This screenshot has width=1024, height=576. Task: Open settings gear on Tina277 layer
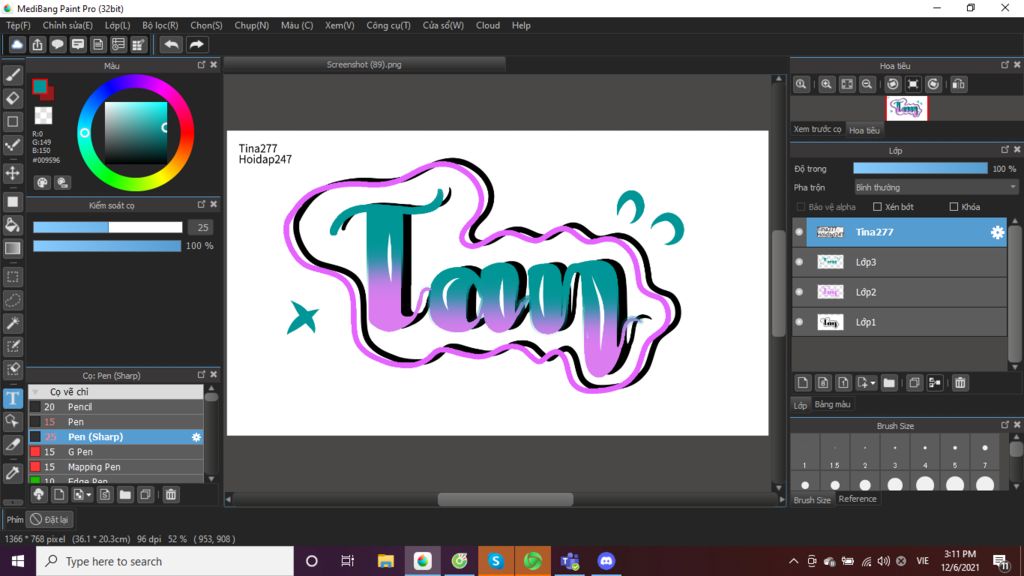[x=997, y=232]
